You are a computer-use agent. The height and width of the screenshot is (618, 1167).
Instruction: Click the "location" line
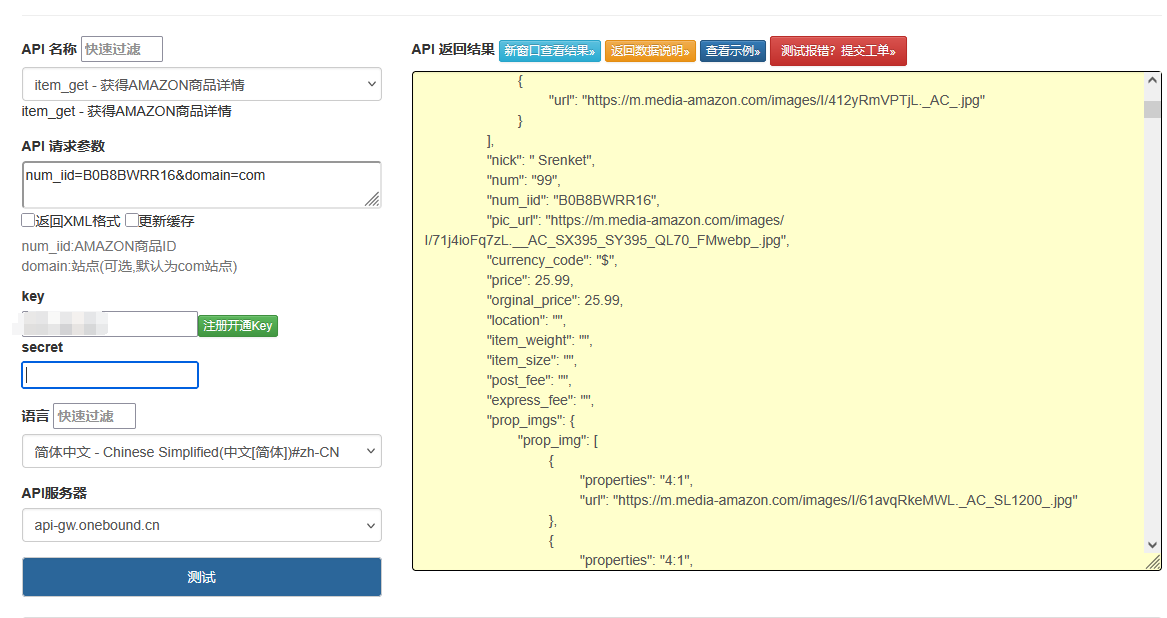pyautogui.click(x=526, y=320)
